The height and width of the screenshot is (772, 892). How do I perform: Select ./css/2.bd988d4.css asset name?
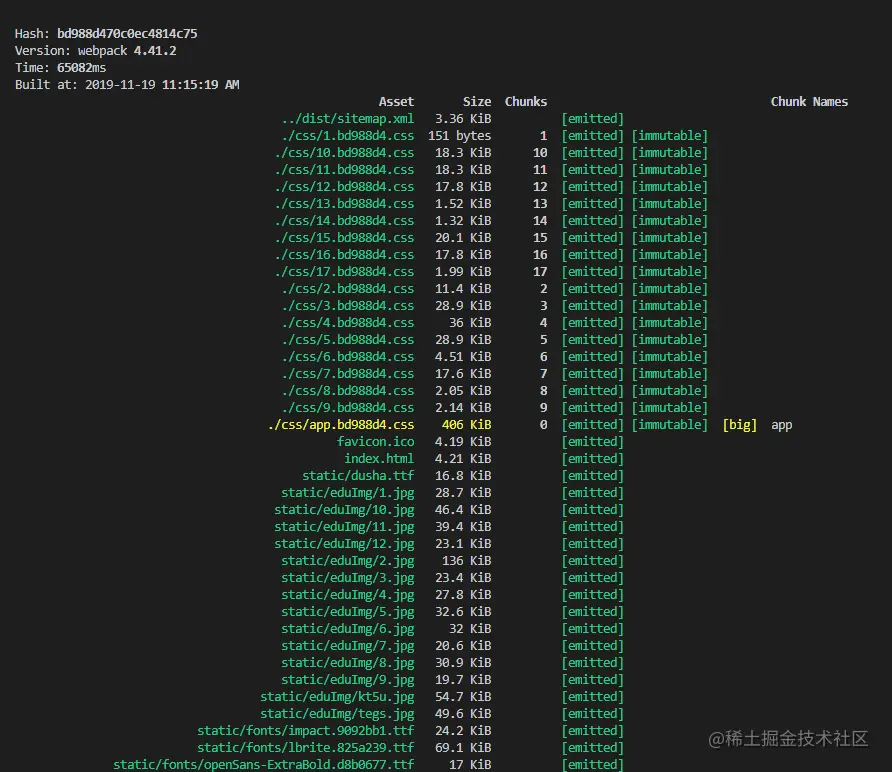(x=348, y=289)
